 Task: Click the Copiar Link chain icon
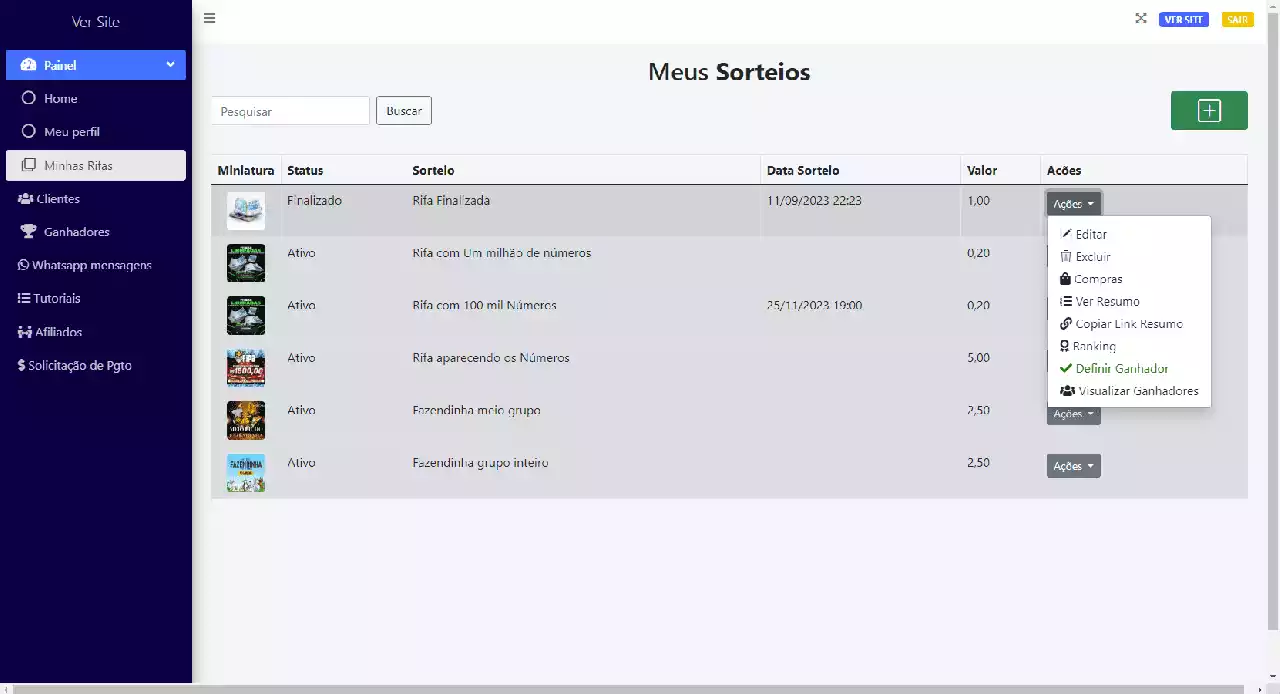click(1066, 324)
